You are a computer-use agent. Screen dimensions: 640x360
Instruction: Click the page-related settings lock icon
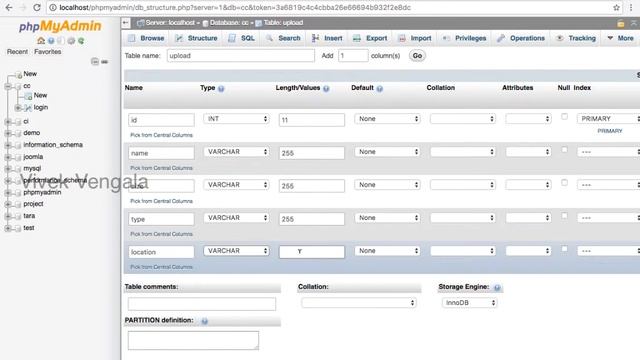[620, 24]
